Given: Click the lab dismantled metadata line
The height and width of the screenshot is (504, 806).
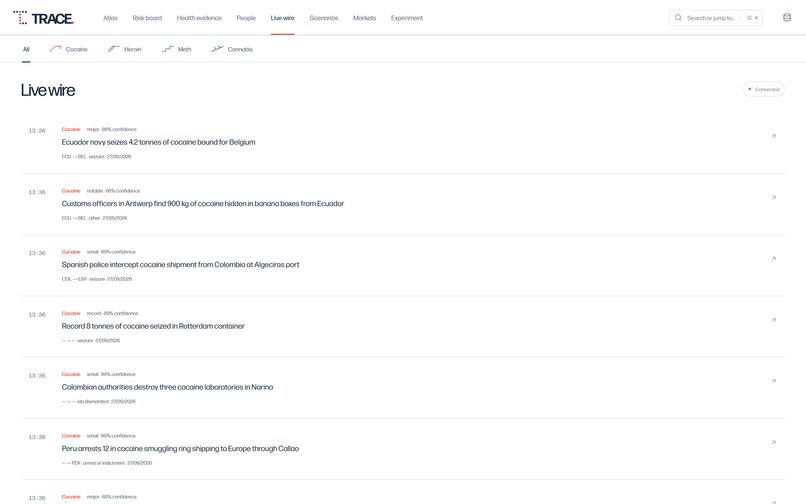Looking at the screenshot, I should [x=99, y=402].
